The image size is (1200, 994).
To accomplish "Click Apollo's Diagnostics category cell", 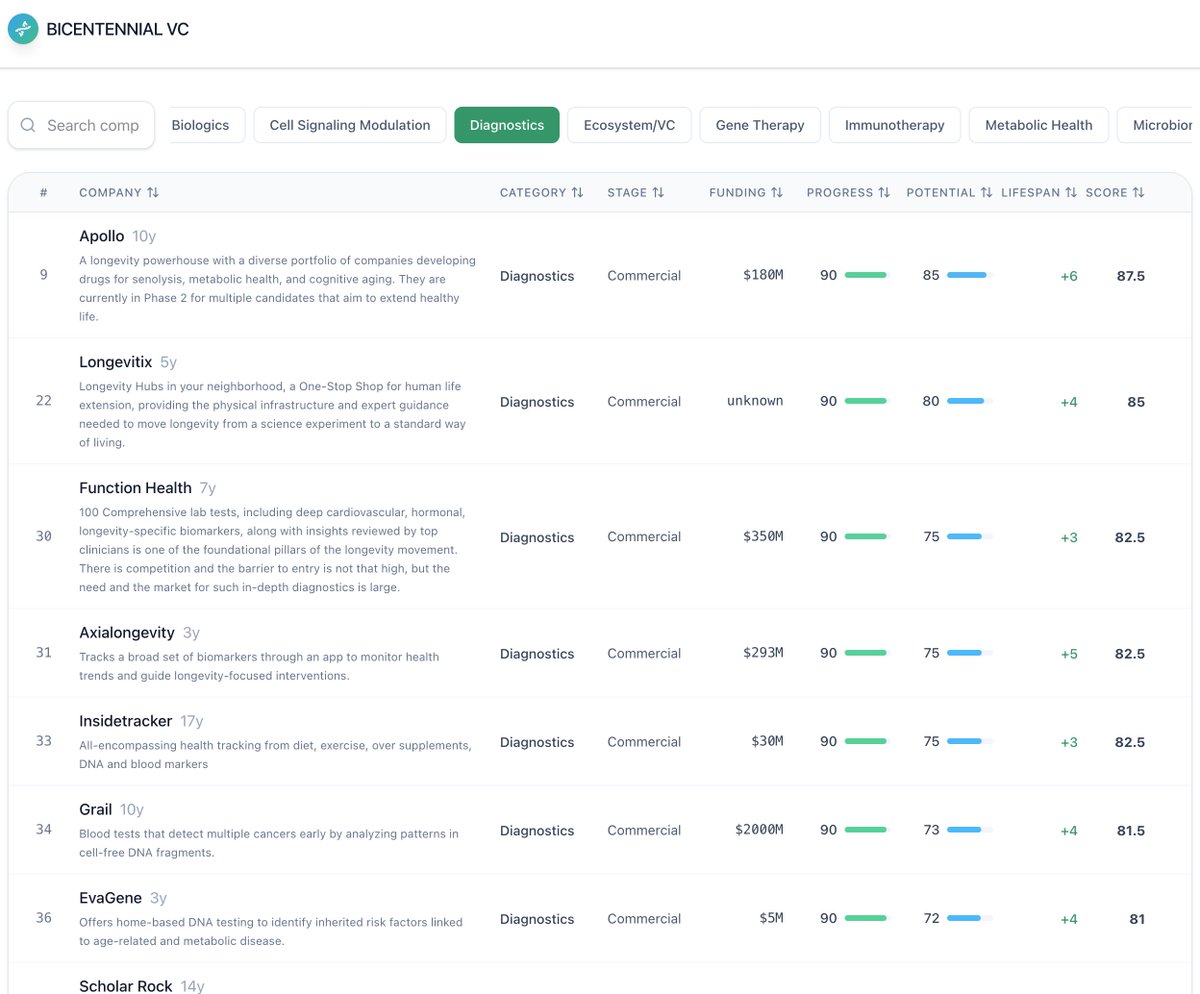I will pos(537,276).
